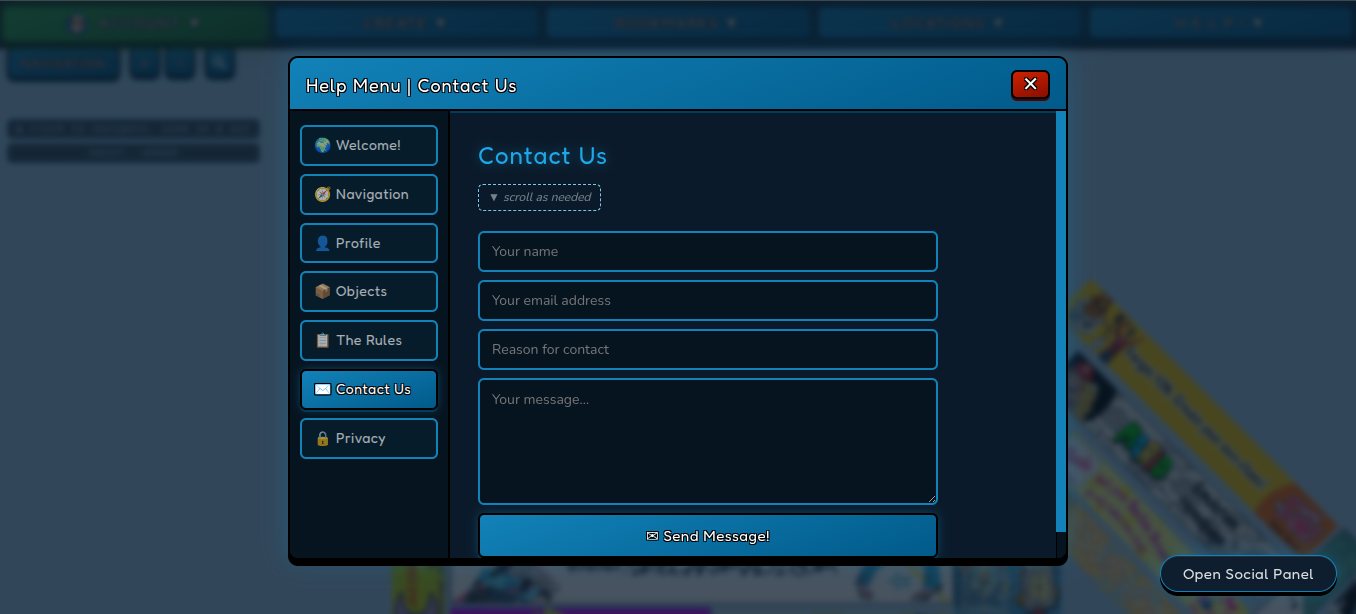The image size is (1356, 614).
Task: Expand the Help dropdown in top bar
Action: pyautogui.click(x=1220, y=22)
